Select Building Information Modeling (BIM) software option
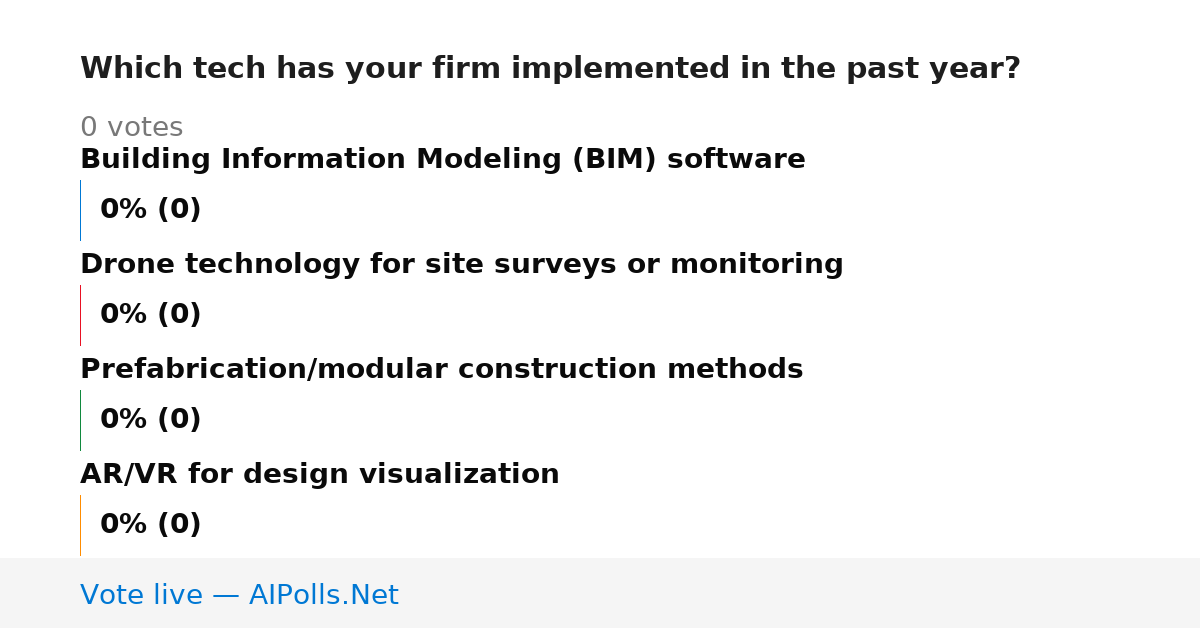The width and height of the screenshot is (1200, 628). (443, 160)
